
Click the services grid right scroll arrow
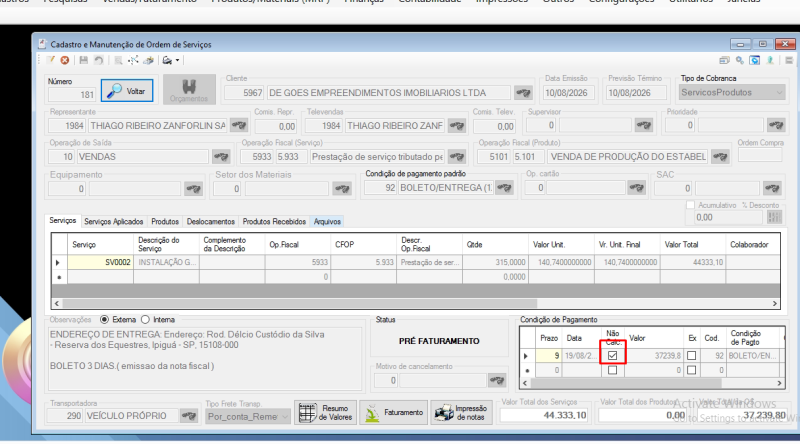point(774,303)
